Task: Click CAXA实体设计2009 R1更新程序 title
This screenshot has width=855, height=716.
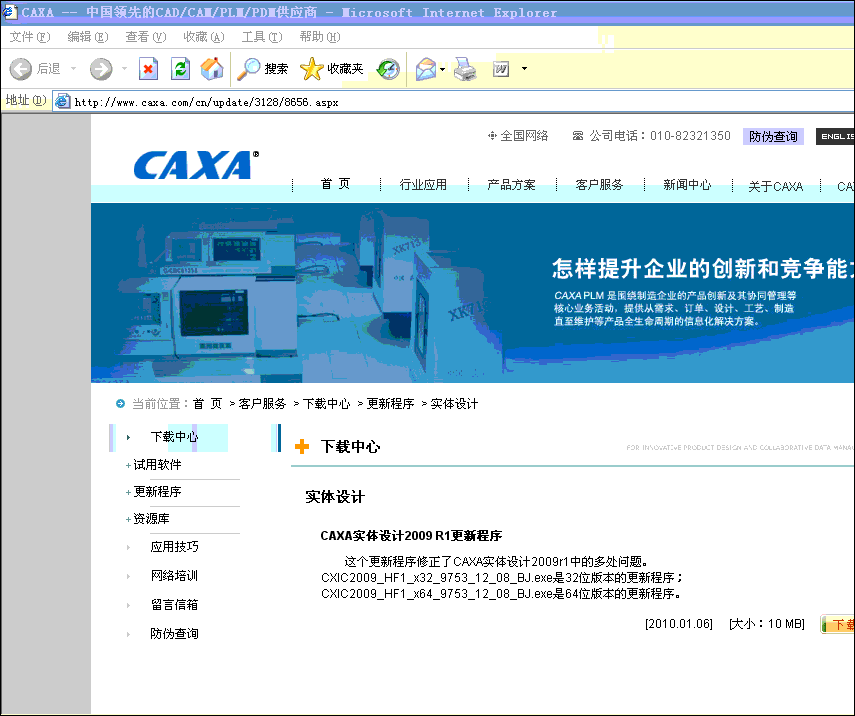Action: (411, 536)
